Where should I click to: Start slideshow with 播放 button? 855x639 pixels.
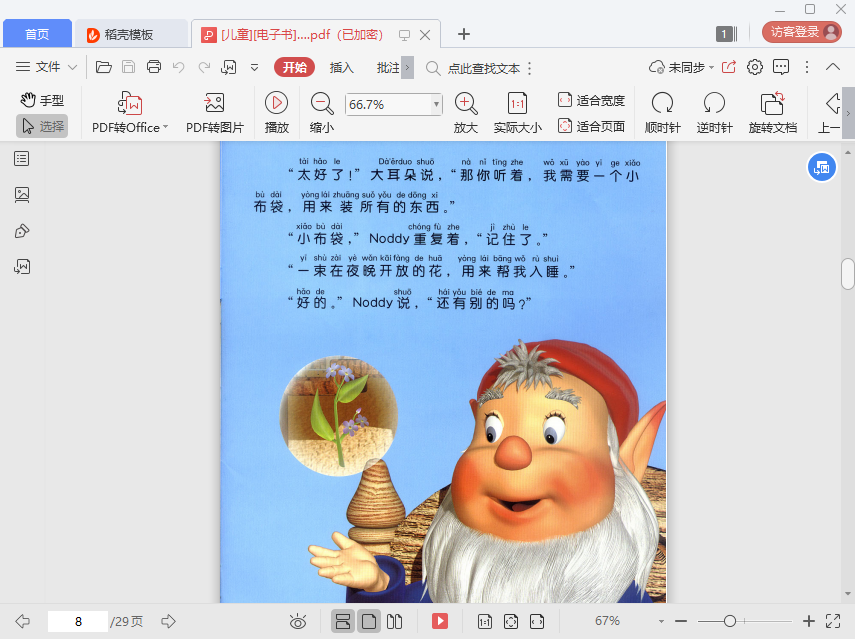pyautogui.click(x=276, y=113)
